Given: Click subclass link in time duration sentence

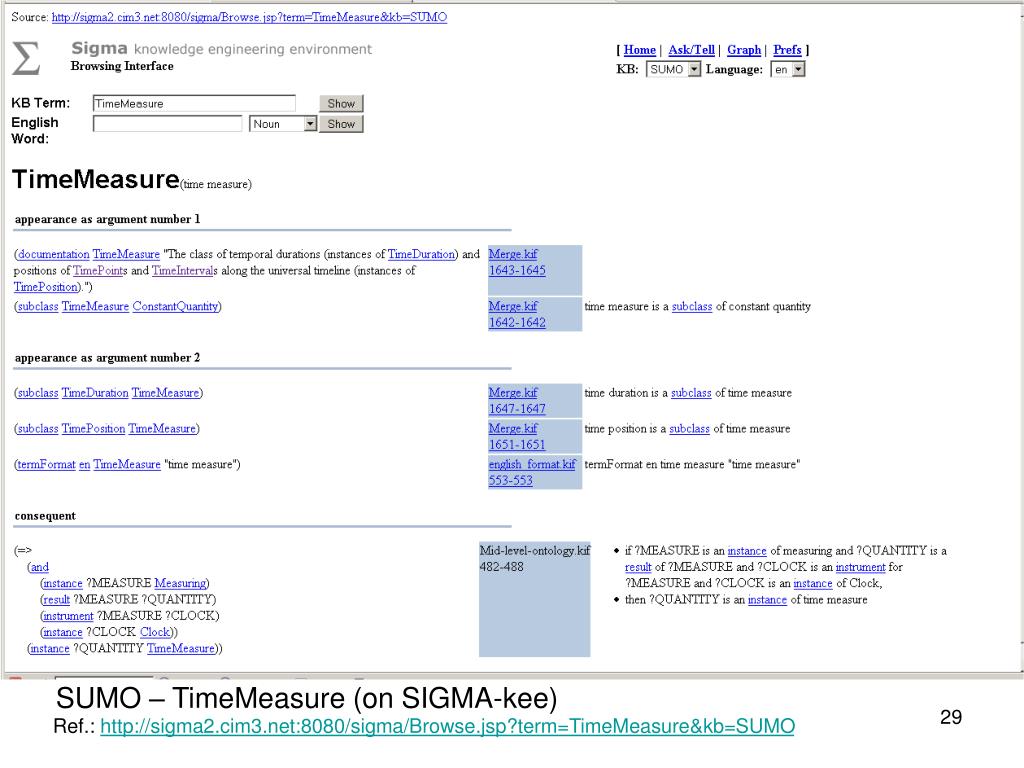Looking at the screenshot, I should point(691,392).
